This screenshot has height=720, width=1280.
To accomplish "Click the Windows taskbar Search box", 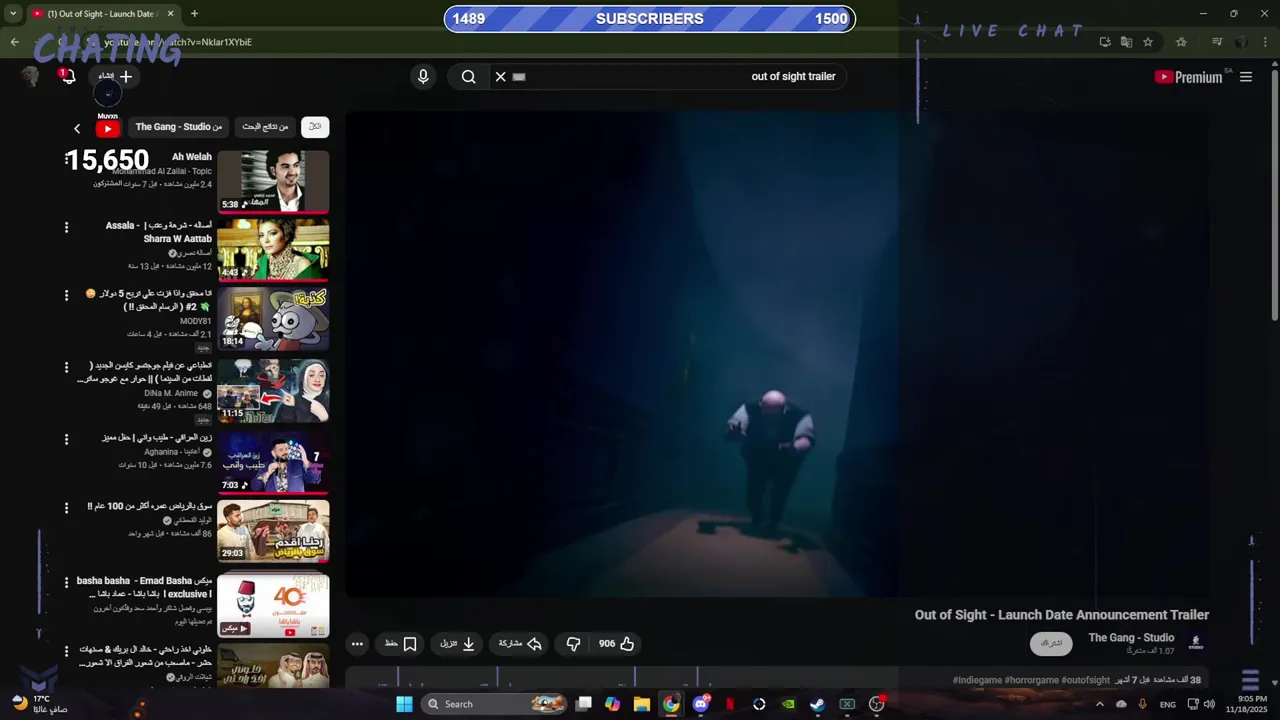I will (x=496, y=704).
